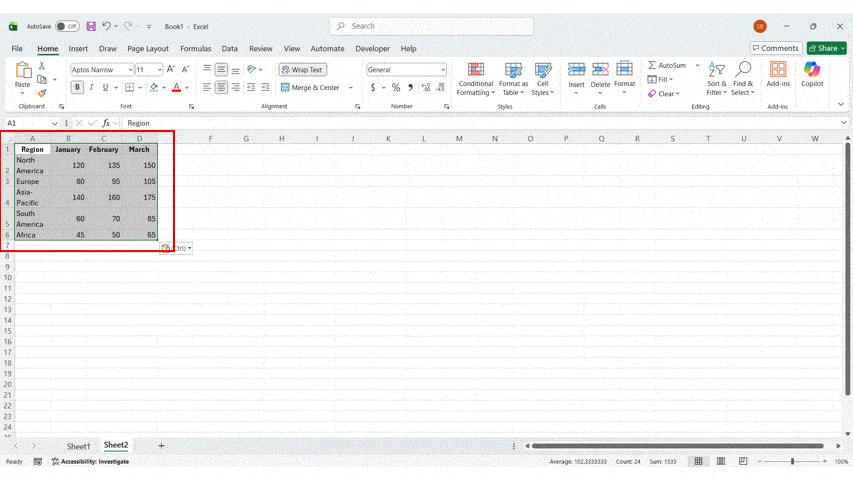Toggle AutoSave switch
Image resolution: width=853 pixels, height=480 pixels.
tap(67, 26)
